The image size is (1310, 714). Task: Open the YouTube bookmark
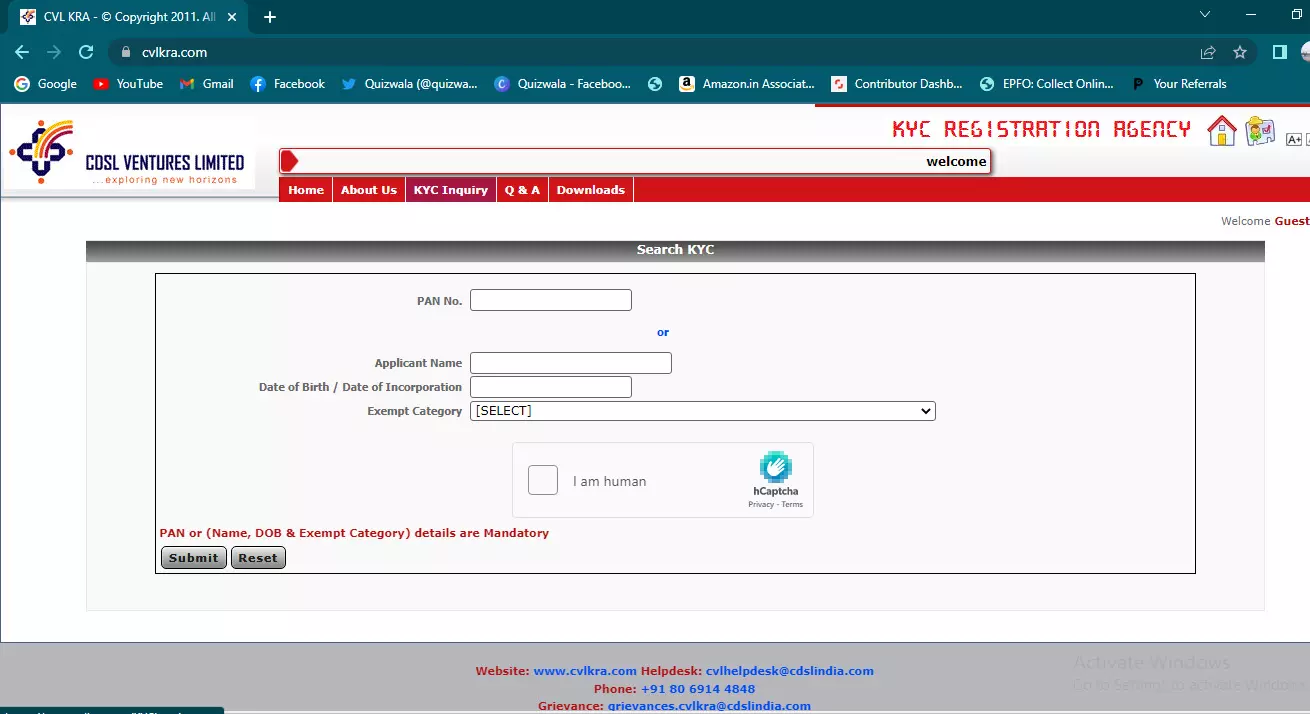click(128, 84)
